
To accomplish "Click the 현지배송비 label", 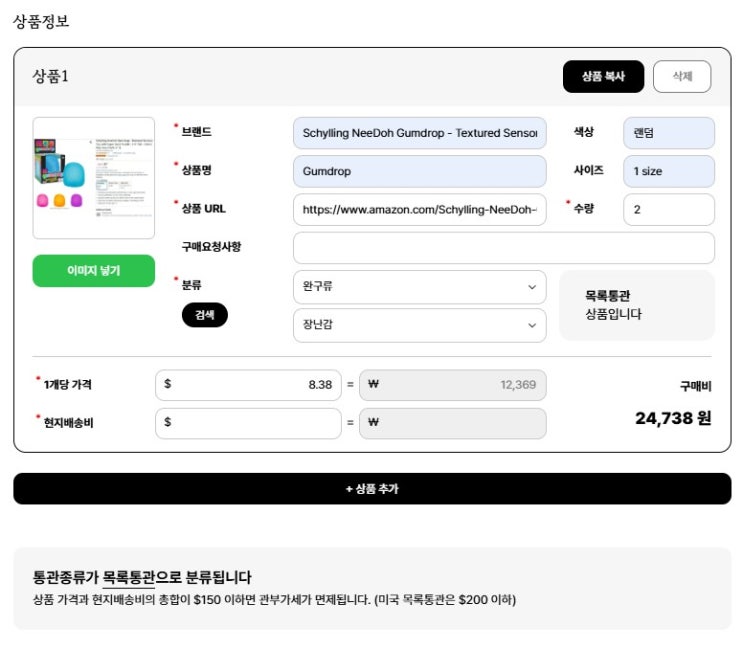I will pyautogui.click(x=68, y=422).
